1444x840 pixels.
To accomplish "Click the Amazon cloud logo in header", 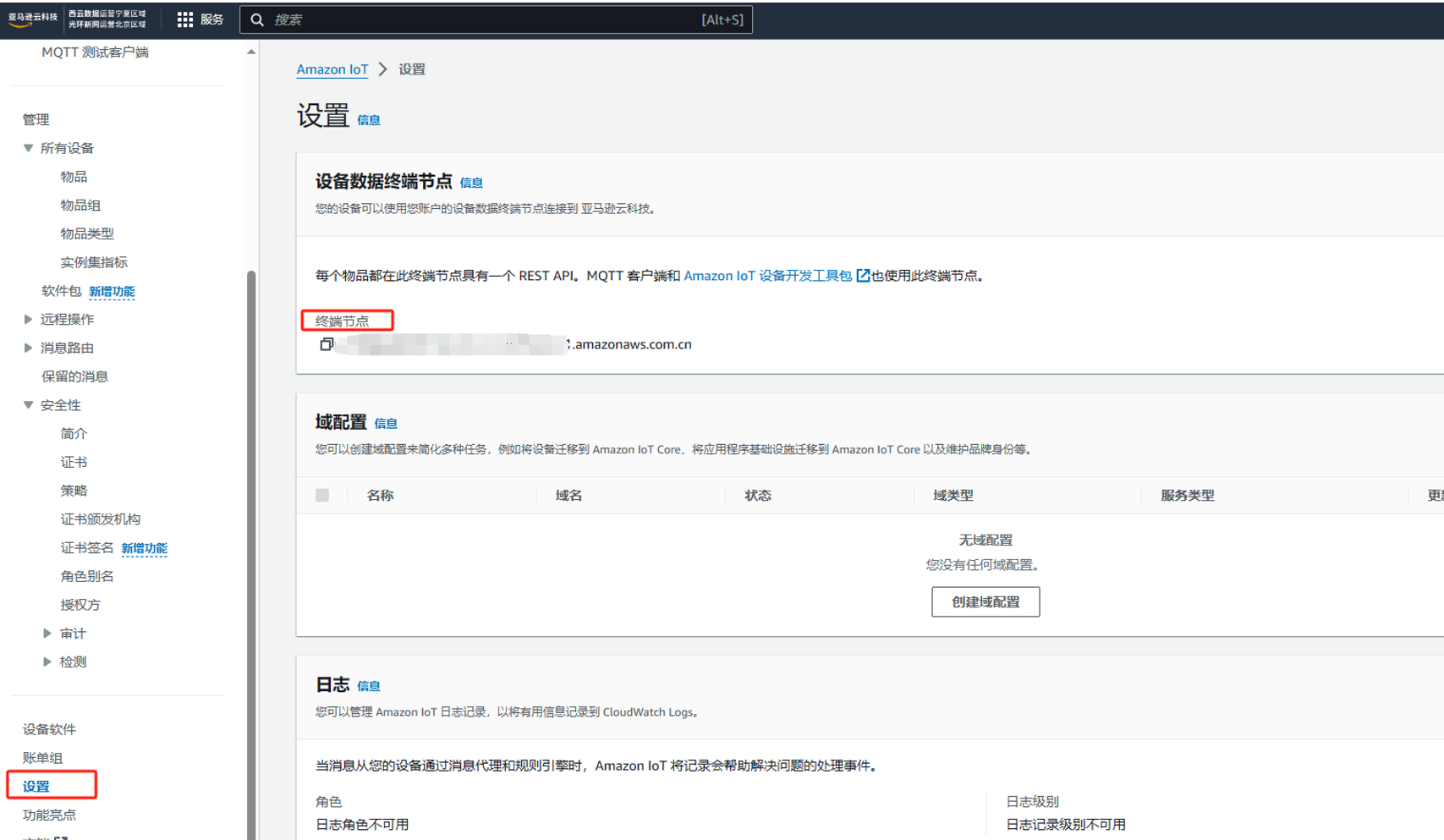I will click(32, 19).
